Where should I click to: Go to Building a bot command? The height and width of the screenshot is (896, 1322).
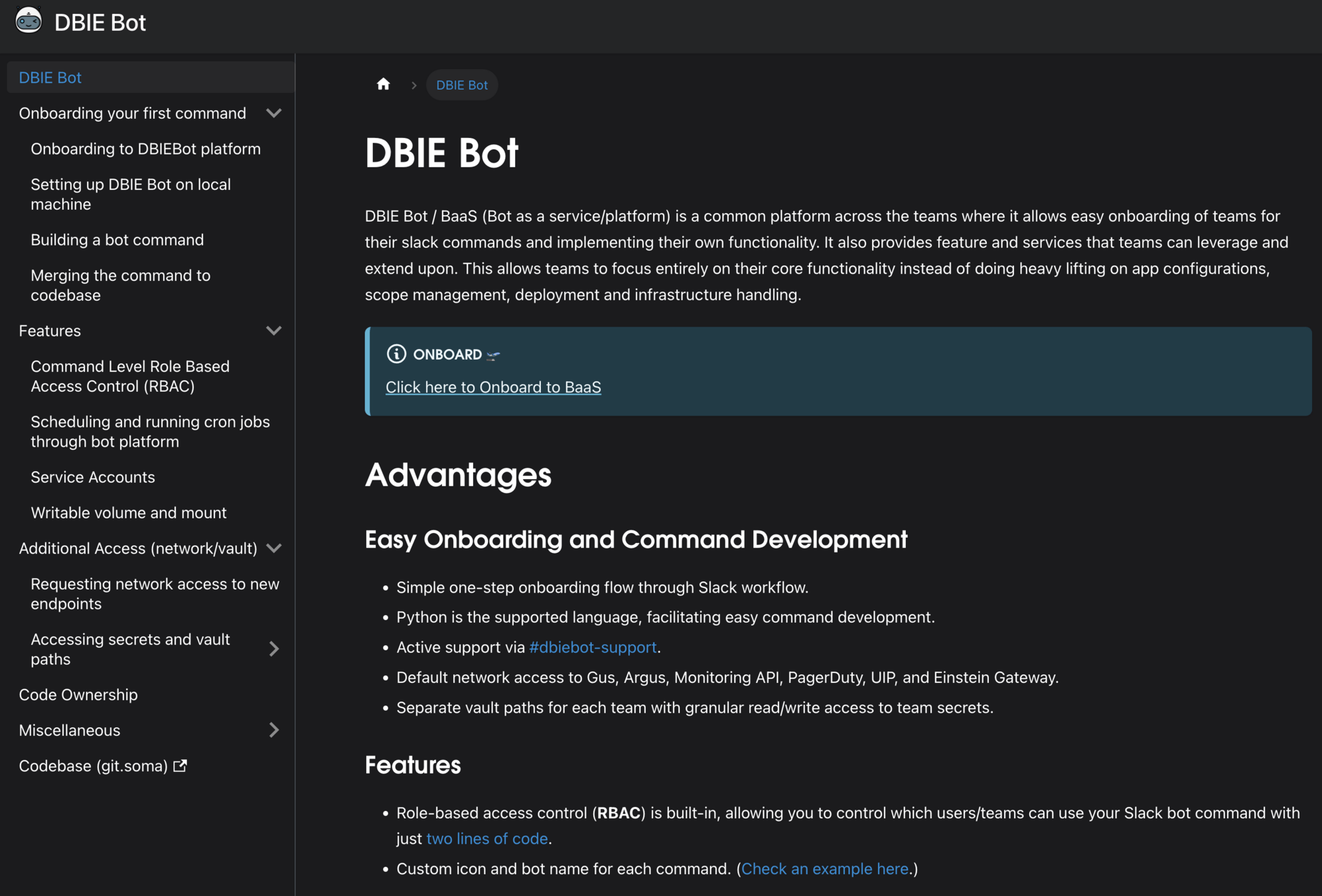117,240
